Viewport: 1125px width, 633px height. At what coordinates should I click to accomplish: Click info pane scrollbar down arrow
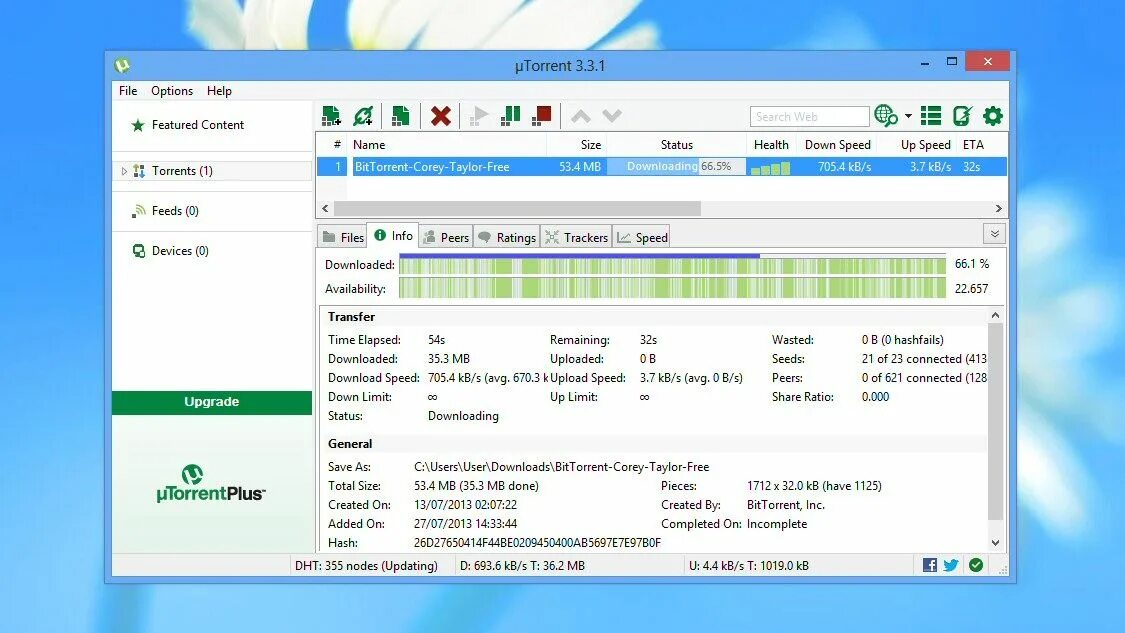995,543
